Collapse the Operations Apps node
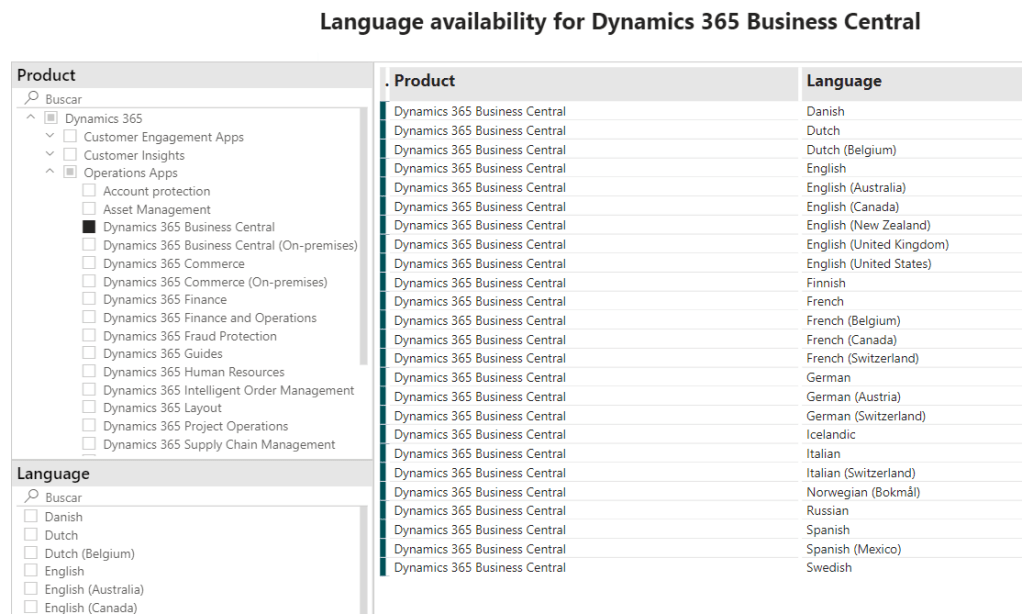Viewport: 1022px width, 614px height. 50,172
